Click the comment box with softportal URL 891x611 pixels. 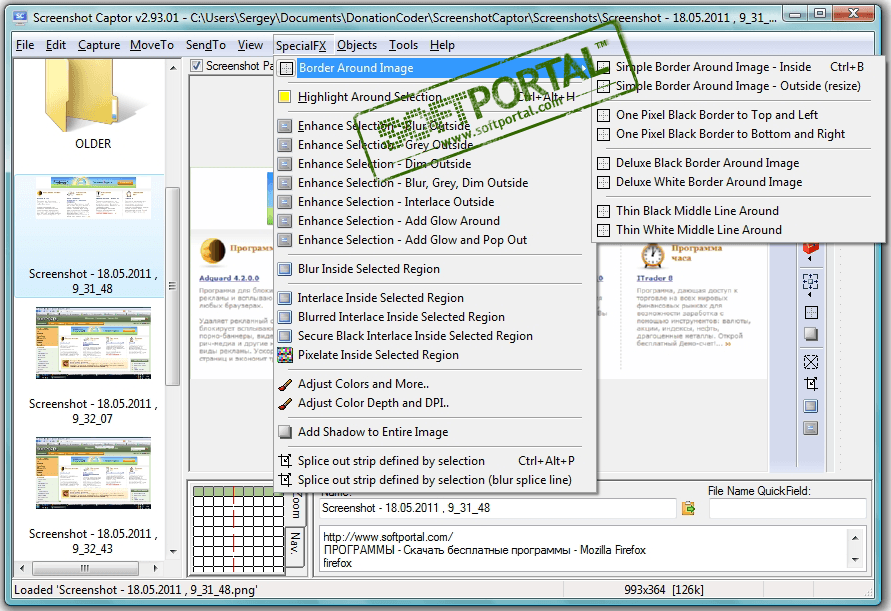coord(582,550)
